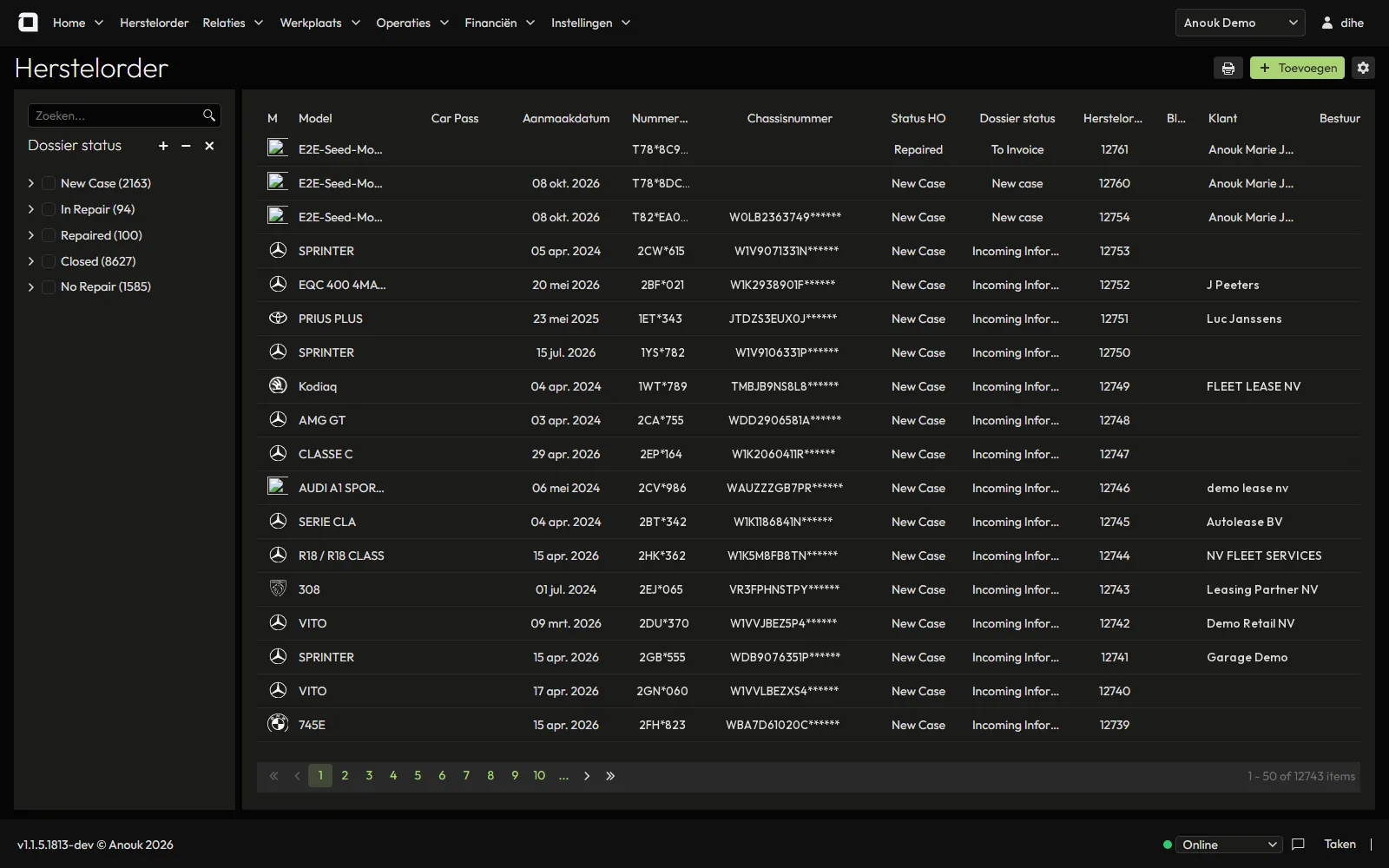Select the order 12752 cell
Viewport: 1389px width, 868px height.
point(1115,285)
